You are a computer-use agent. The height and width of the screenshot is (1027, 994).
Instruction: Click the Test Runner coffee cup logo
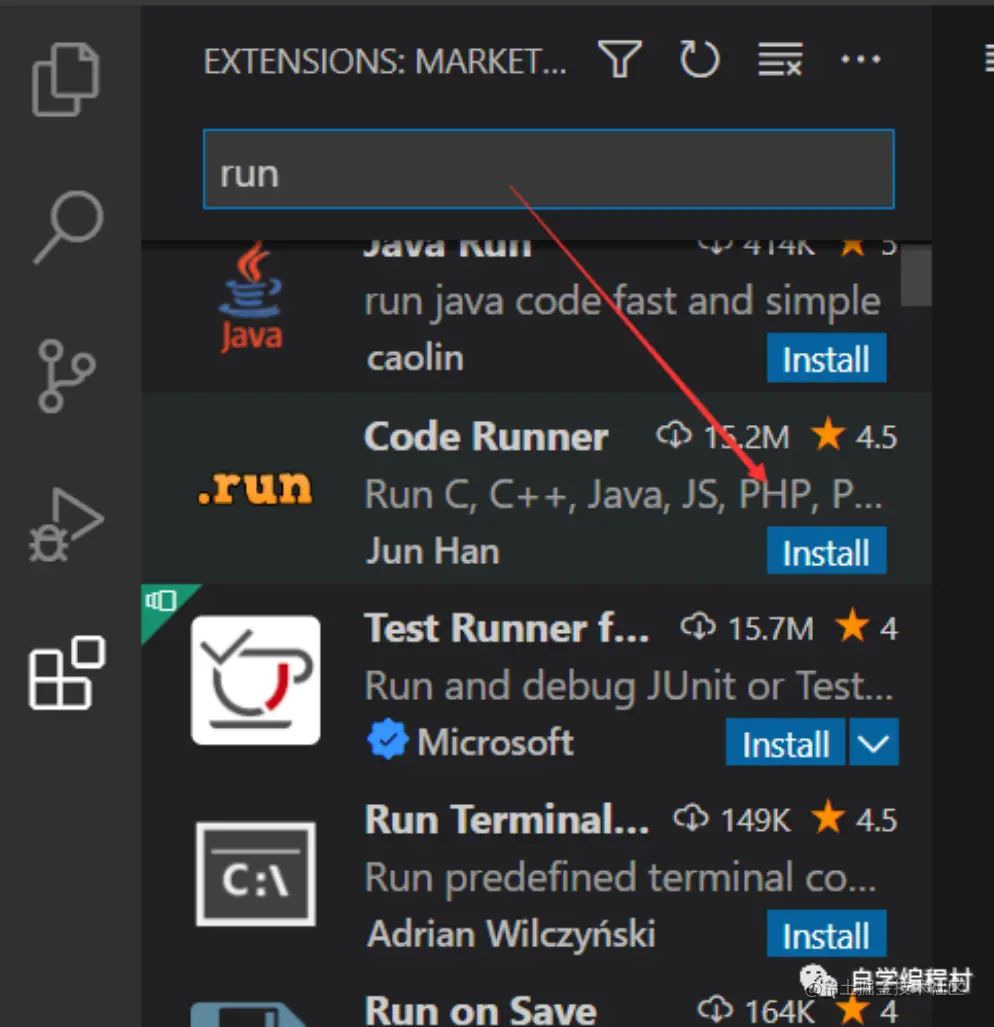tap(255, 680)
